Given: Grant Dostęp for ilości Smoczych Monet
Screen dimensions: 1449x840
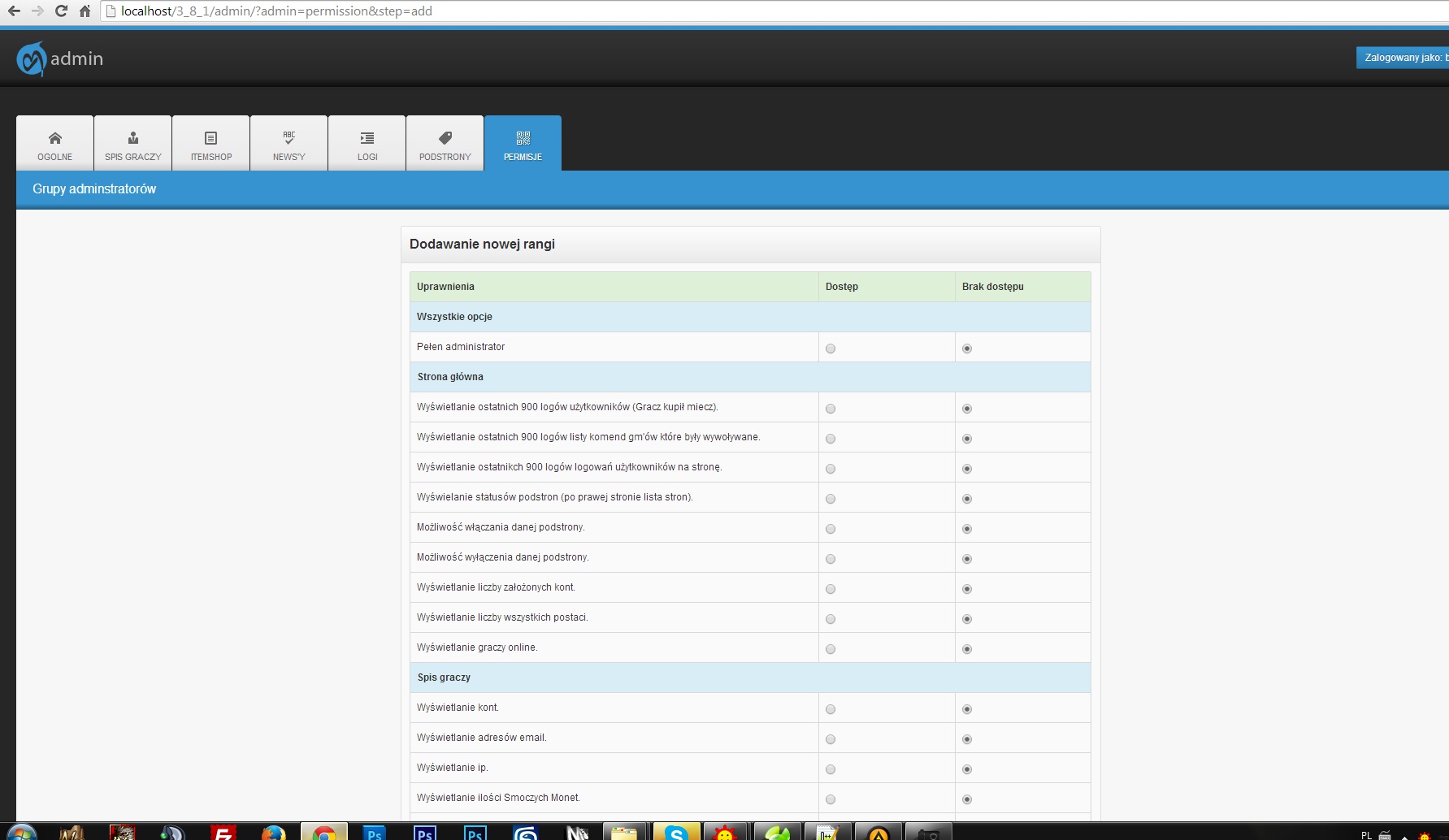Looking at the screenshot, I should click(x=831, y=799).
